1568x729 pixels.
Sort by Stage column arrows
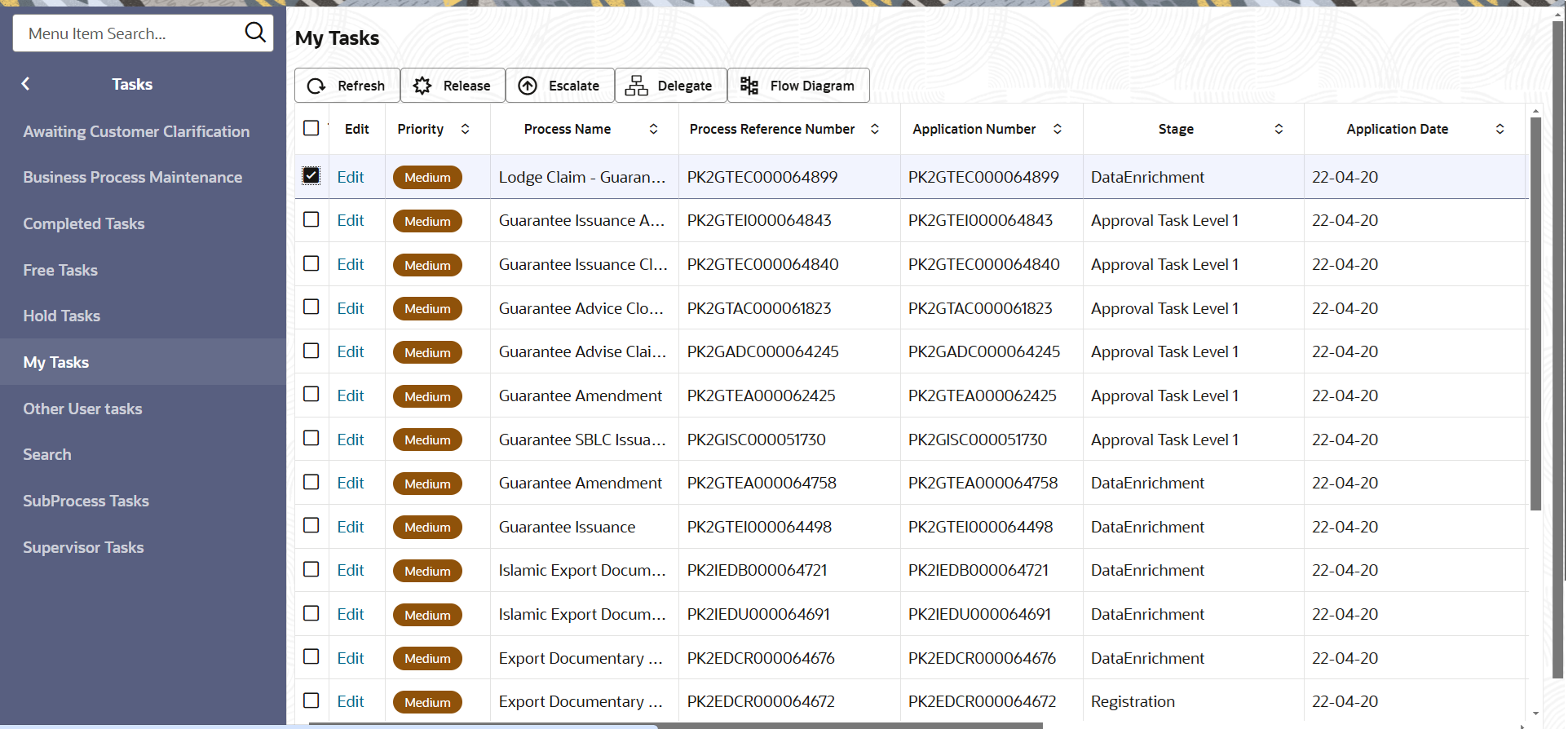(x=1279, y=129)
